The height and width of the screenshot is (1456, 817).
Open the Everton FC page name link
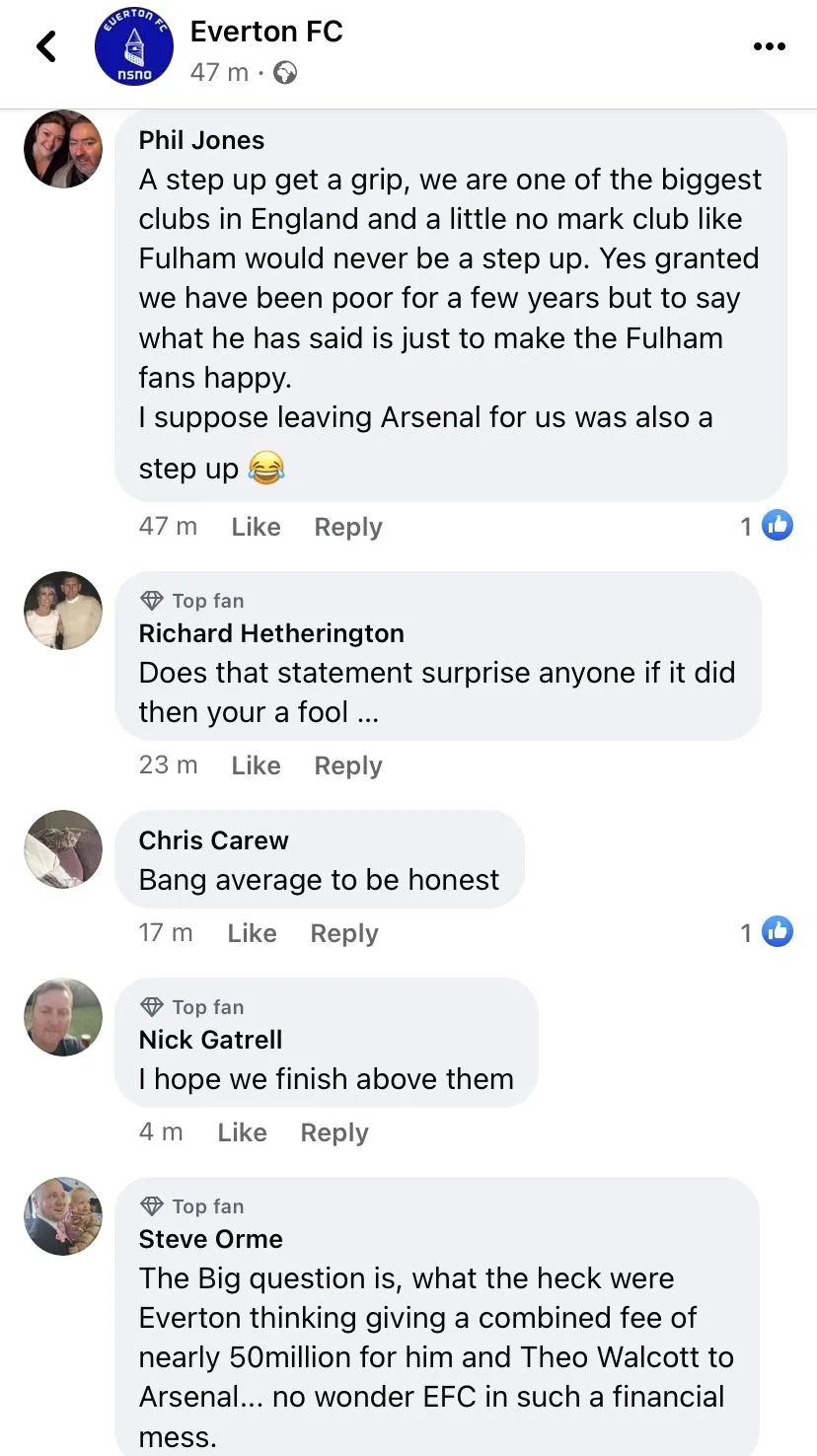[266, 32]
